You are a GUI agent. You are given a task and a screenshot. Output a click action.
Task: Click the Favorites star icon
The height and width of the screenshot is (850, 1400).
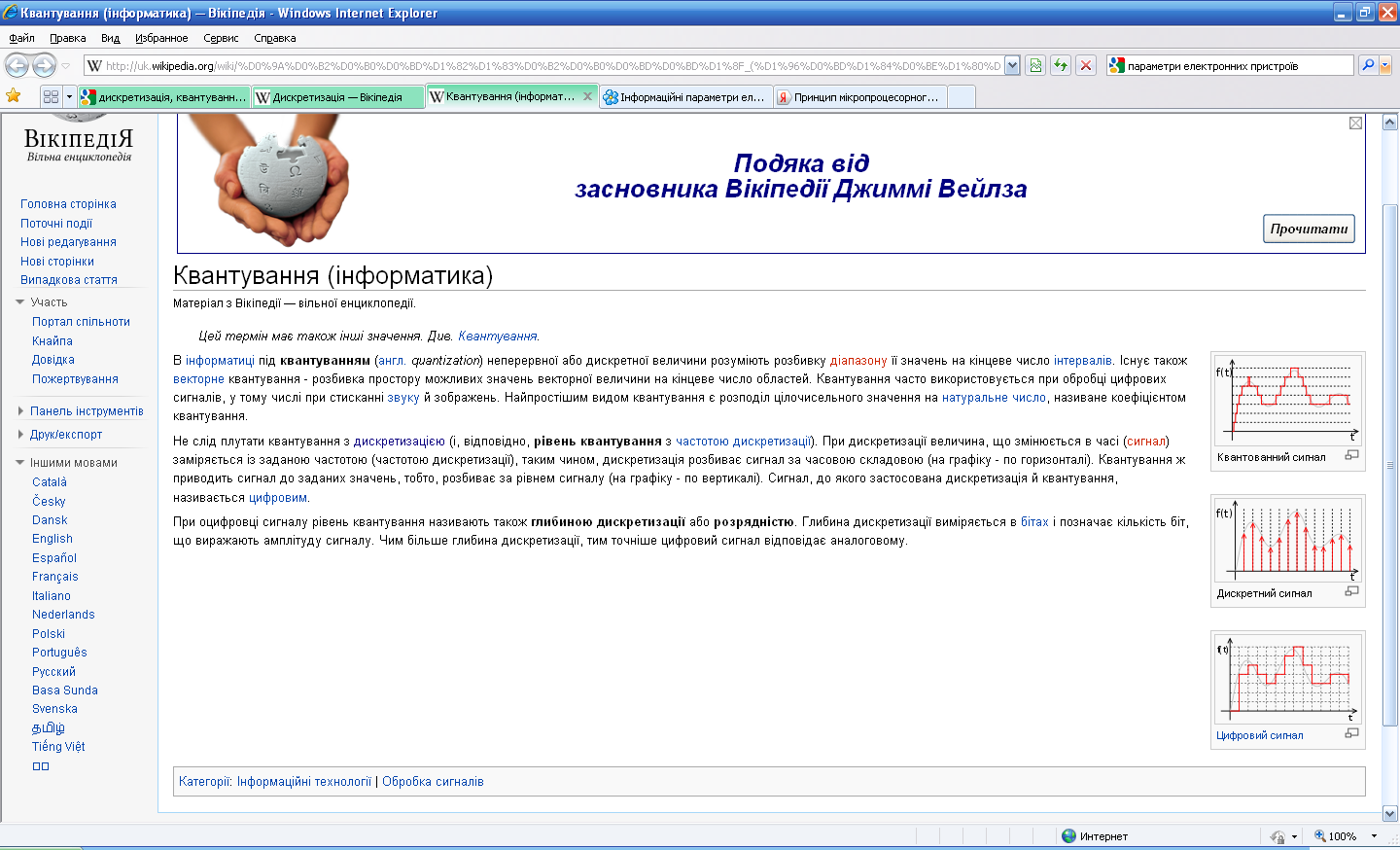click(13, 95)
